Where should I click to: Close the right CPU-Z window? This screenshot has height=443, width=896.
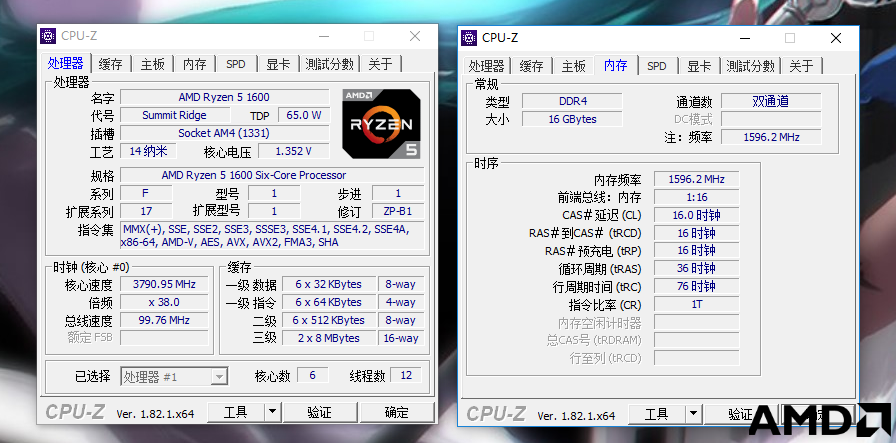[835, 38]
